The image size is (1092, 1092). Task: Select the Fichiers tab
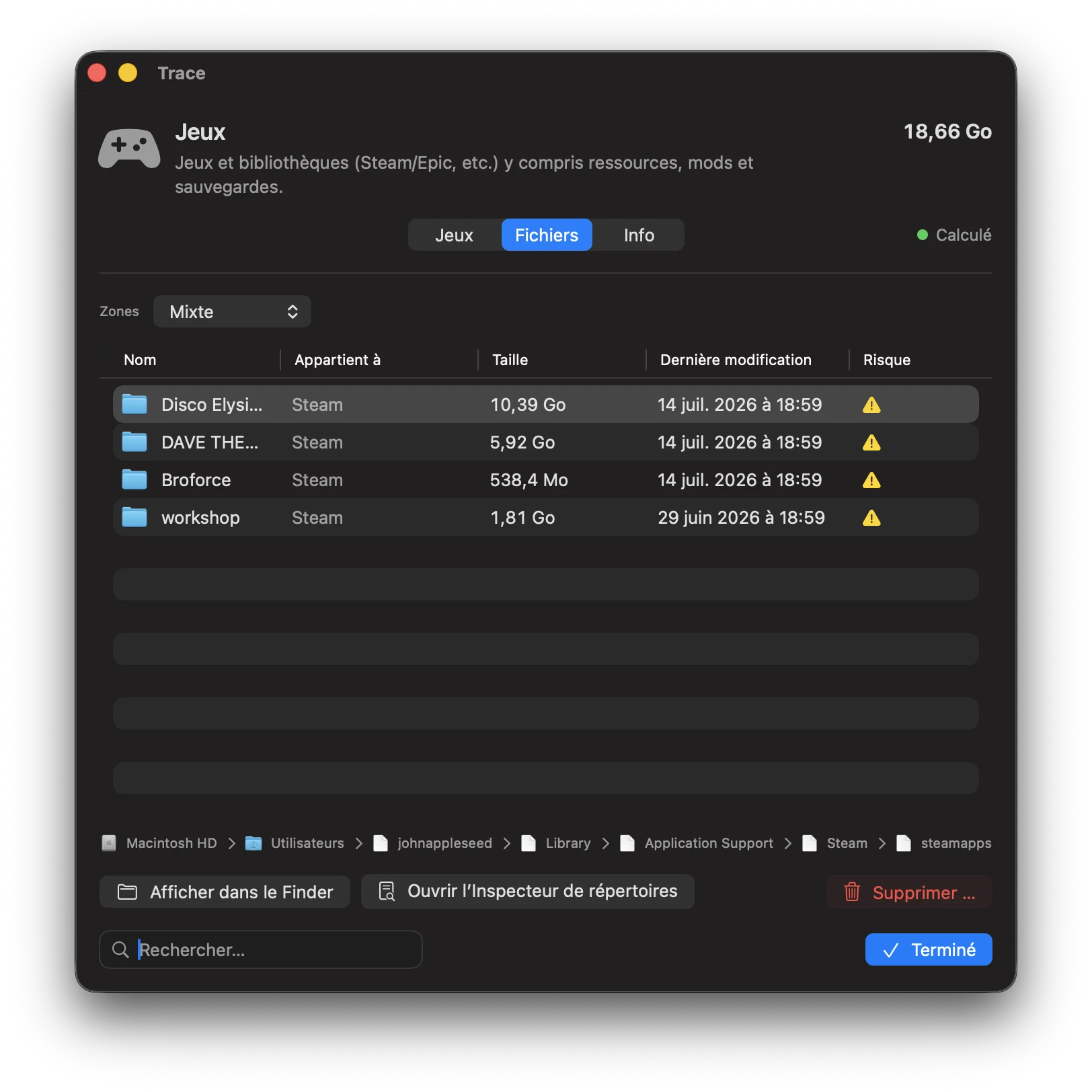547,235
